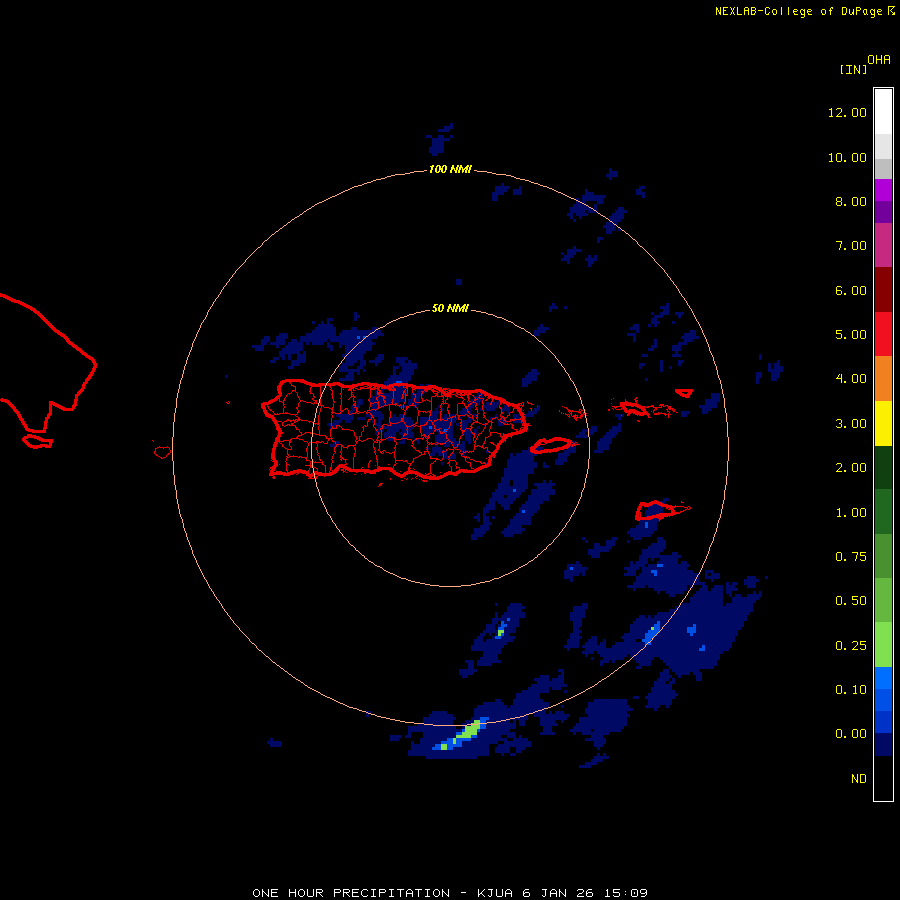This screenshot has width=900, height=900.
Task: Click the light green swatch beside 0.25
Action: click(883, 645)
